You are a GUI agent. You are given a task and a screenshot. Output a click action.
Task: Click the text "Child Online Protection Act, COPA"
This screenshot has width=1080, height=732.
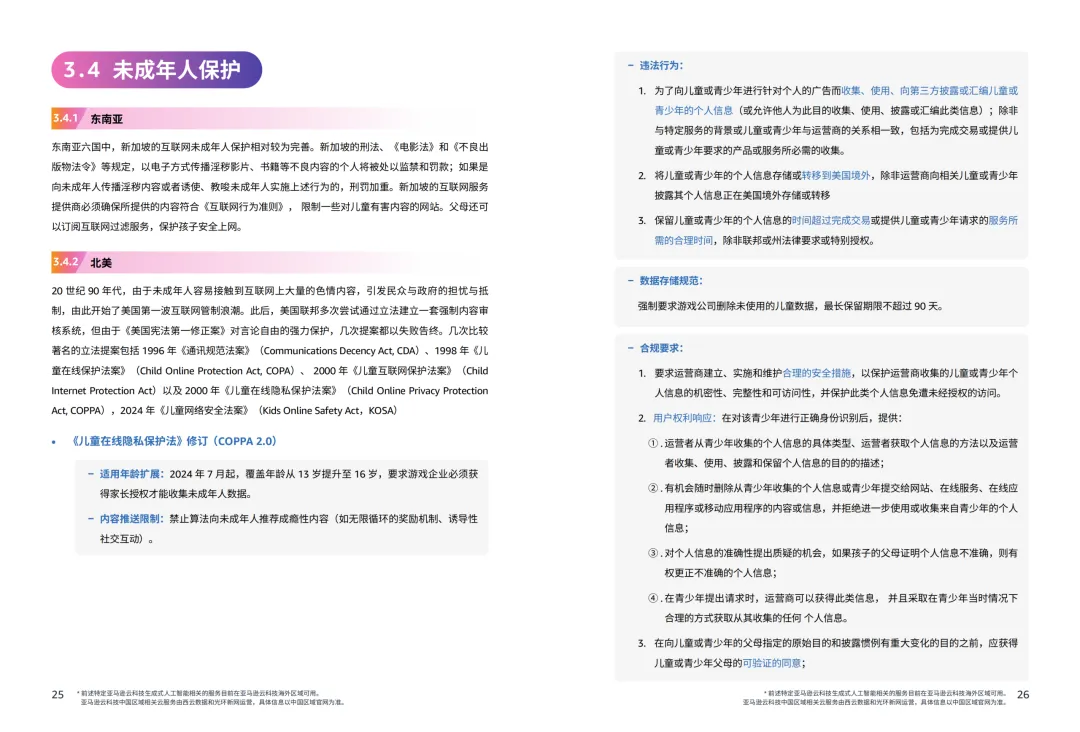click(217, 370)
